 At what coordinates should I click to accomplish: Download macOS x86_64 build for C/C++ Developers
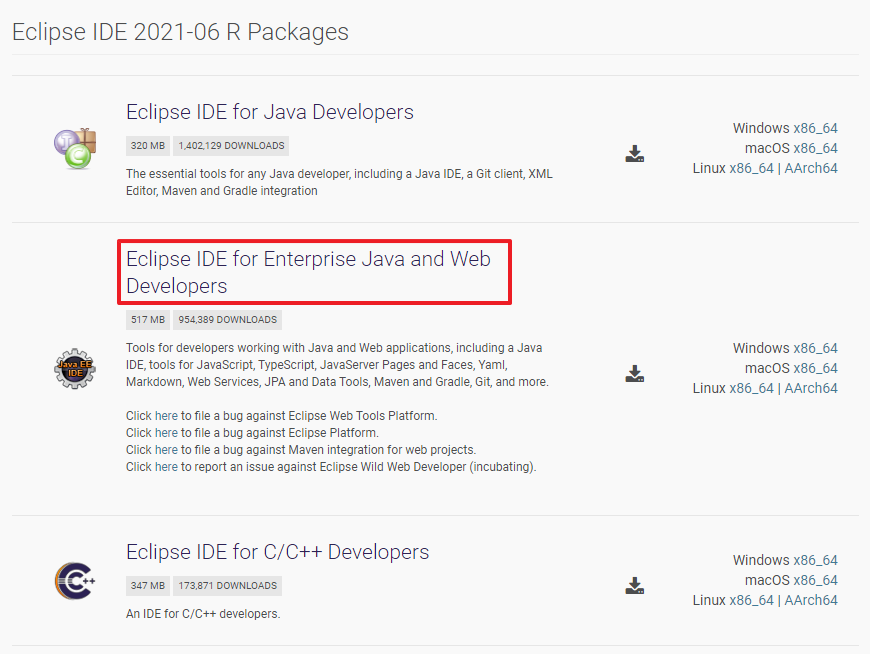pos(815,580)
